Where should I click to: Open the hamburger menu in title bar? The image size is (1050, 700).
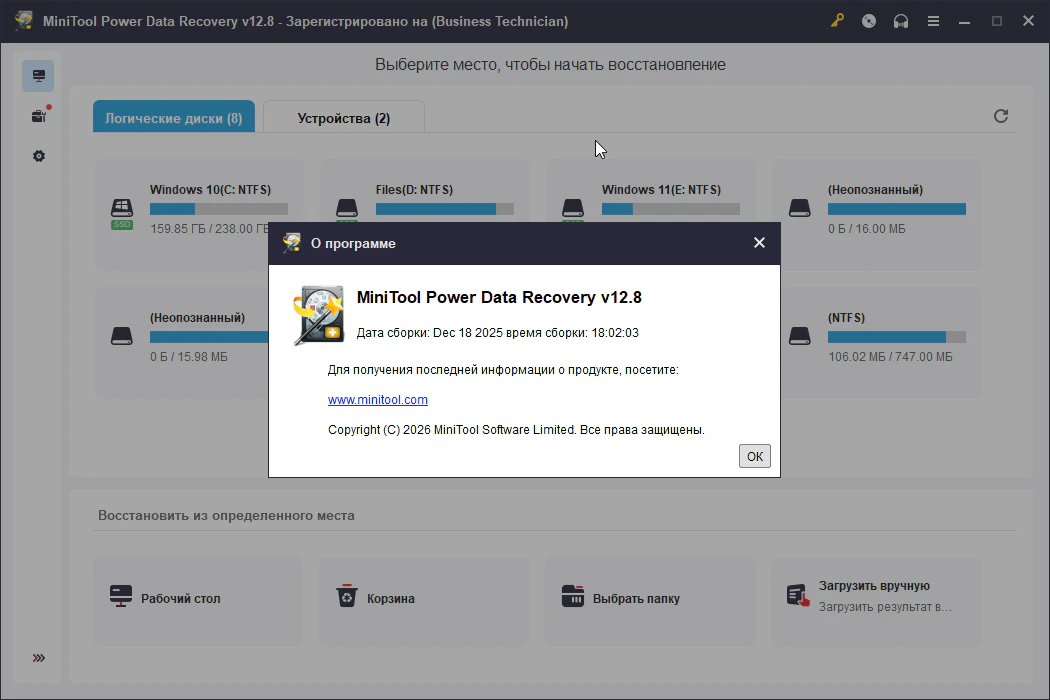[x=933, y=21]
